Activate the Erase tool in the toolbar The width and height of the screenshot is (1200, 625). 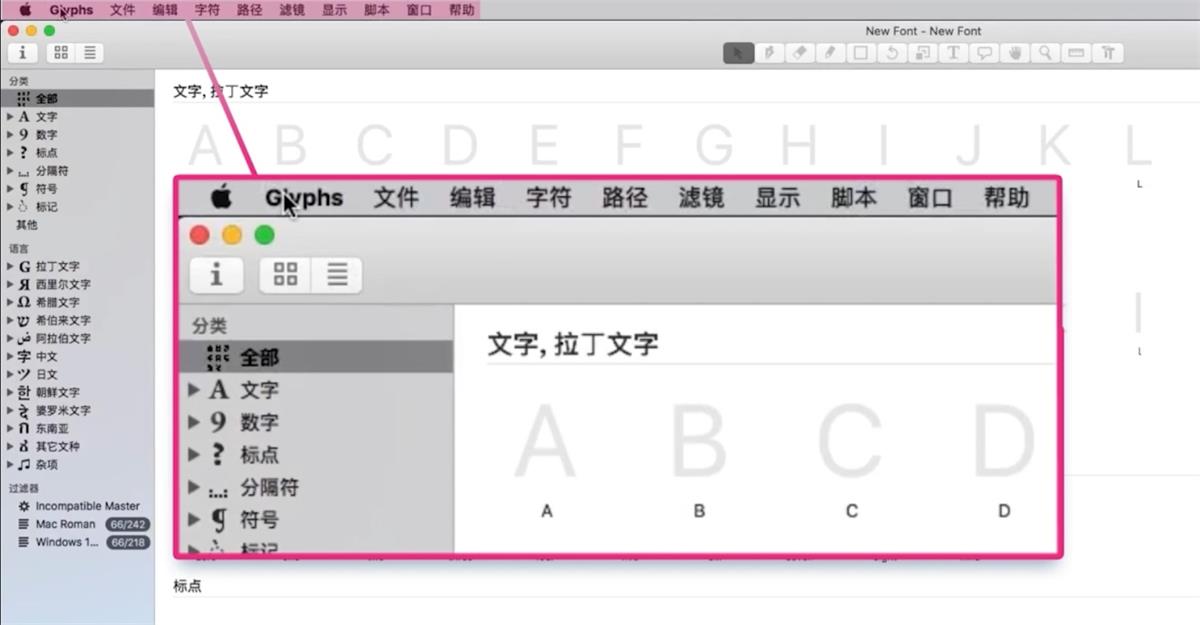click(800, 53)
